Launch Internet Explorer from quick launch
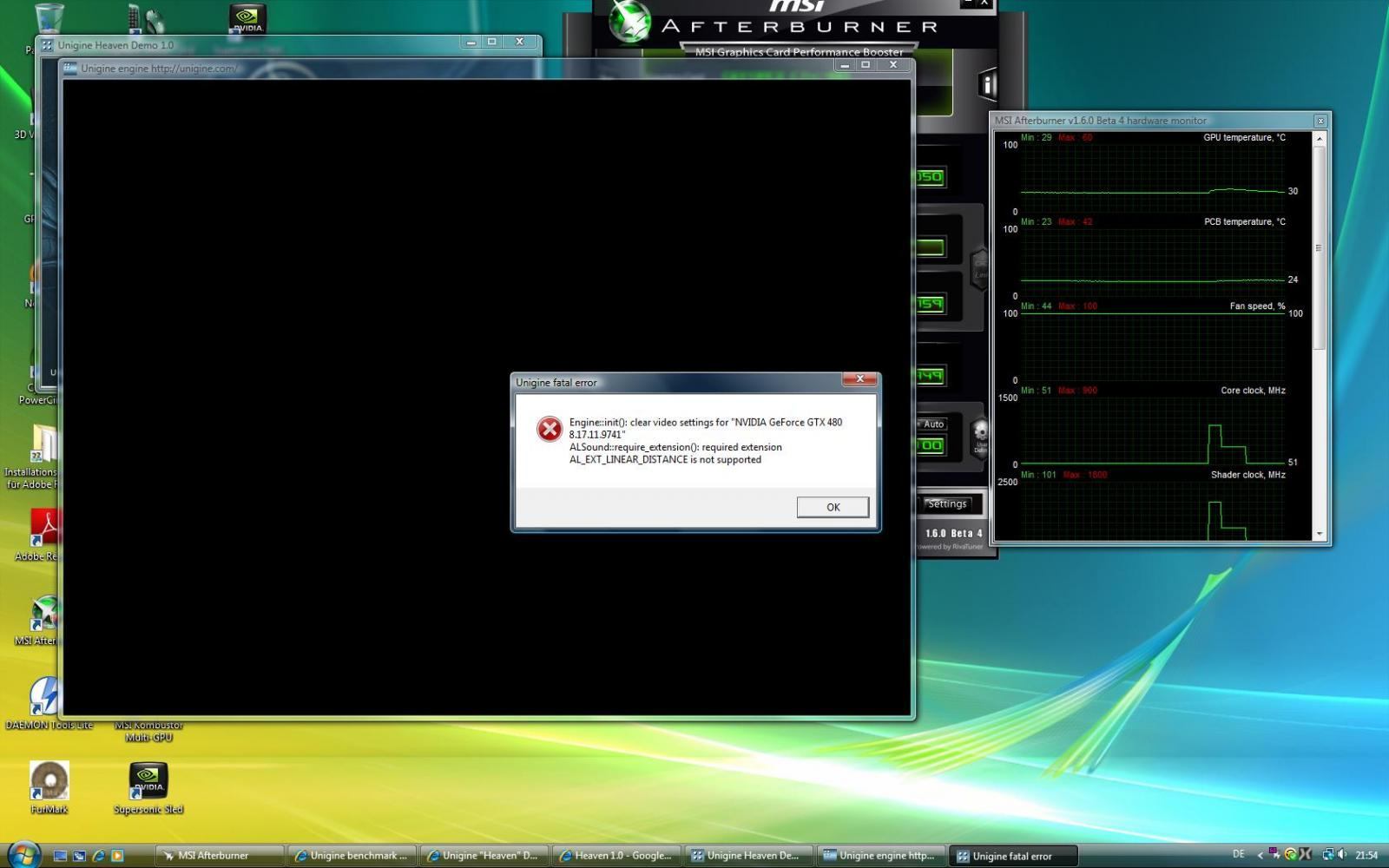The height and width of the screenshot is (868, 1389). (98, 856)
